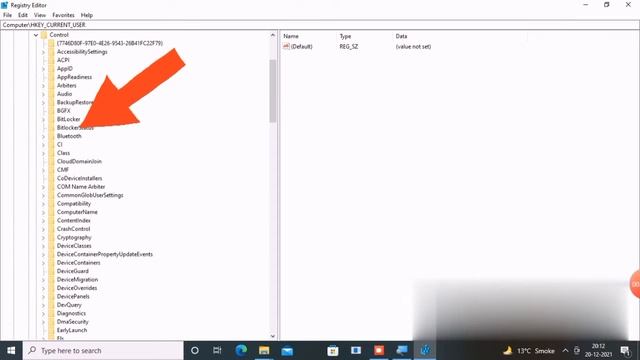Select the CrashControl folder icon

coord(51,229)
